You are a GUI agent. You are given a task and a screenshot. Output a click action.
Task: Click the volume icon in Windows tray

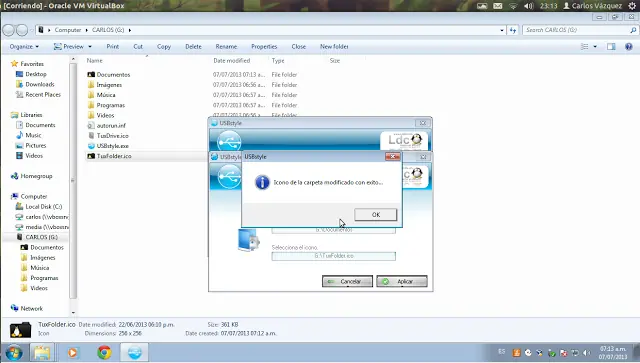pyautogui.click(x=587, y=353)
